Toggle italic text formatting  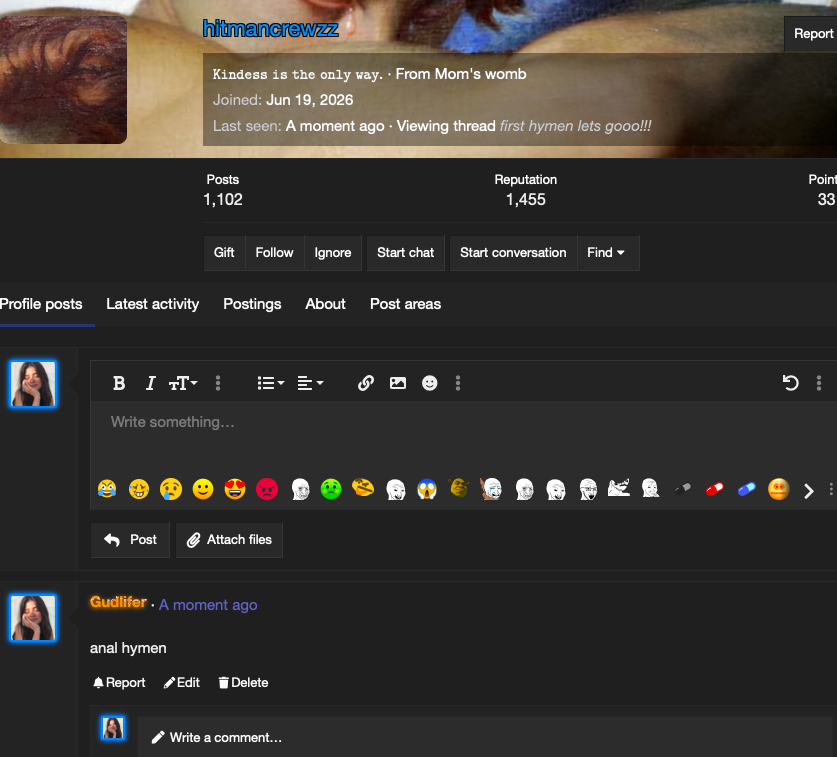(x=151, y=383)
